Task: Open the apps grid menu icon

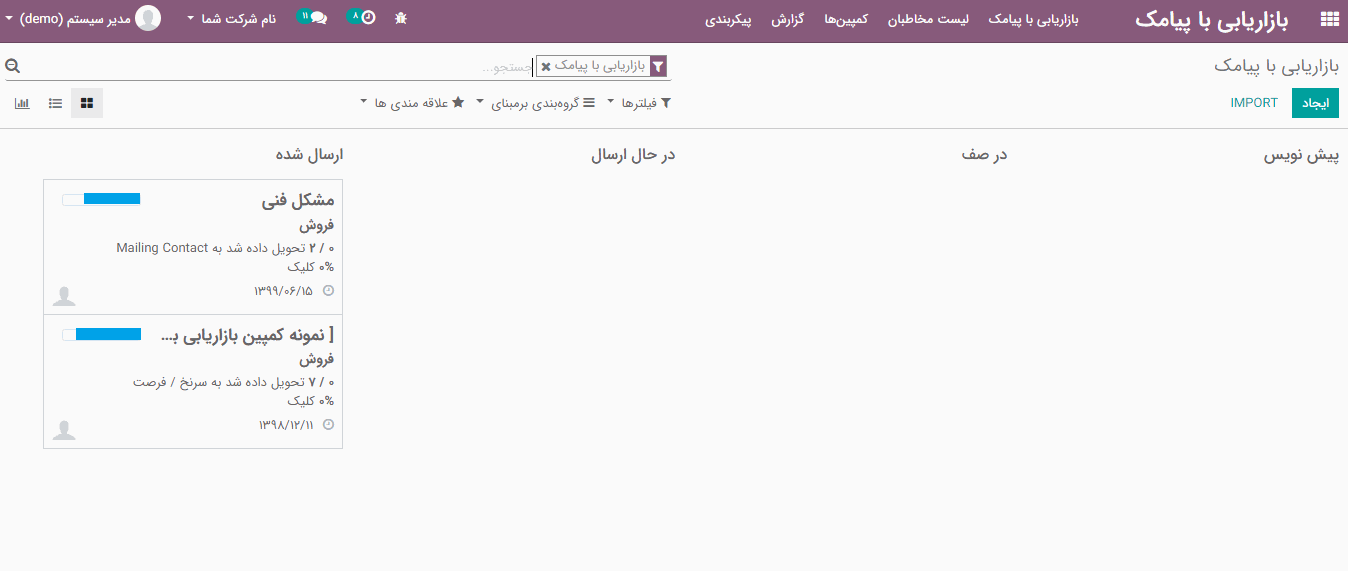Action: (x=1329, y=19)
